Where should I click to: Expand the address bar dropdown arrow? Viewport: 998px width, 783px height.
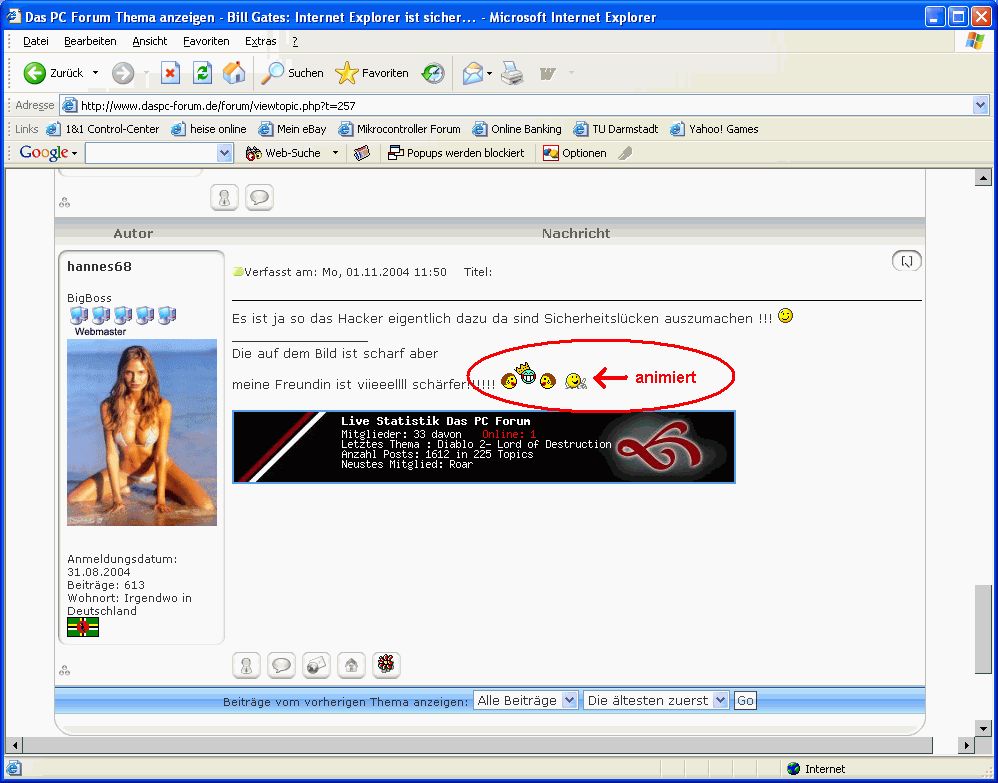pos(980,106)
